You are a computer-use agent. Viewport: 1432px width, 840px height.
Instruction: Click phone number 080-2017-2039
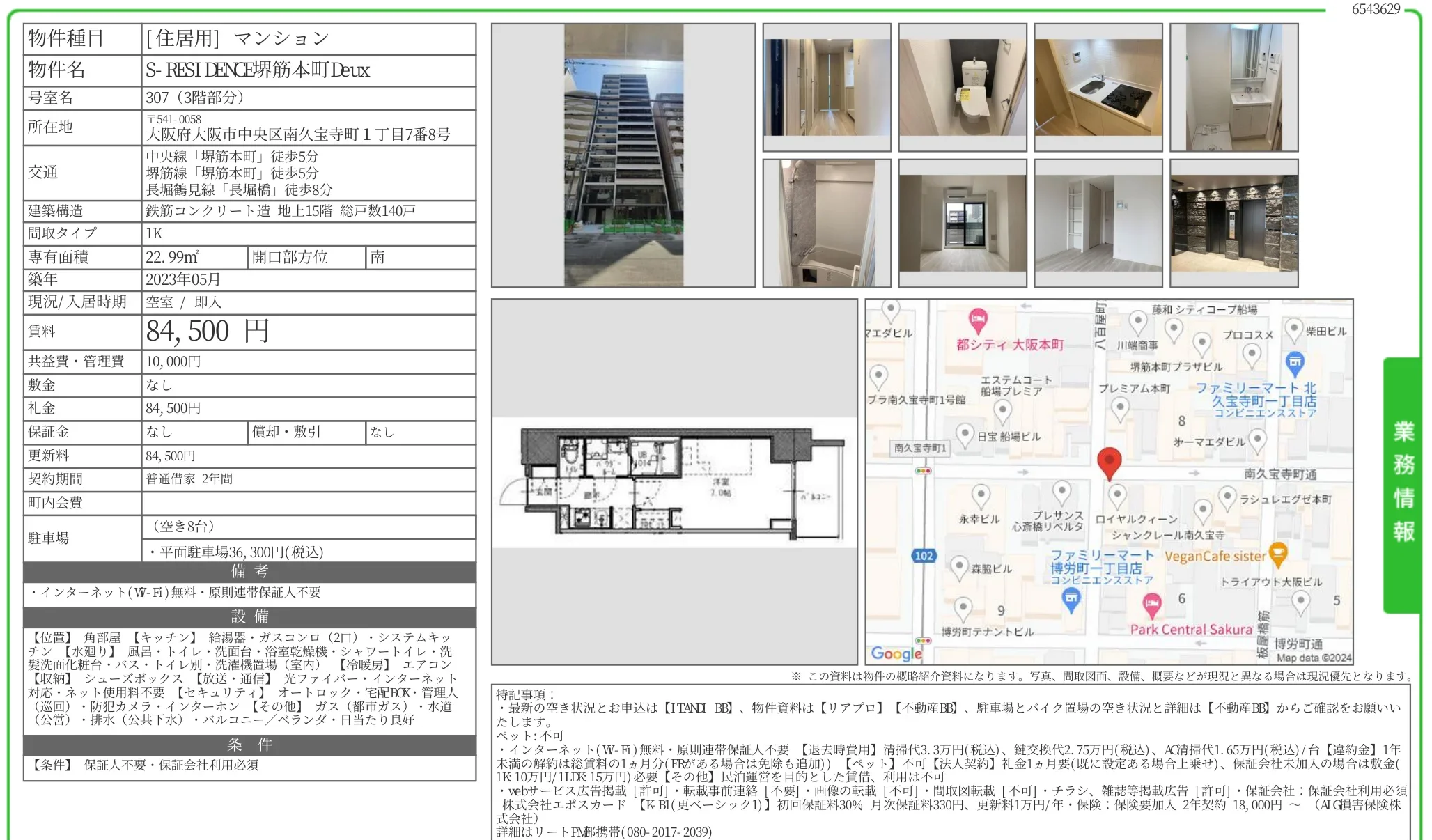tap(669, 832)
